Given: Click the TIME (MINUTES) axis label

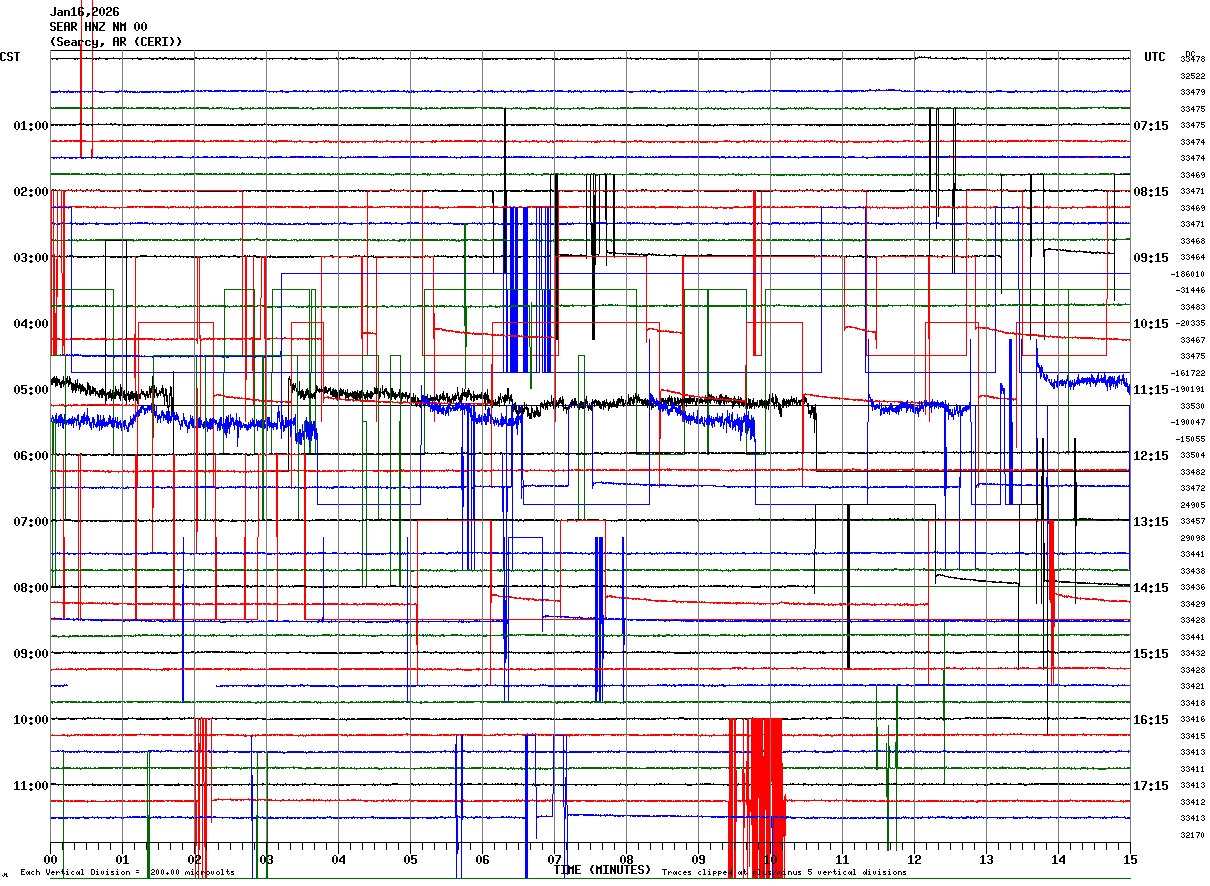Looking at the screenshot, I should 602,870.
